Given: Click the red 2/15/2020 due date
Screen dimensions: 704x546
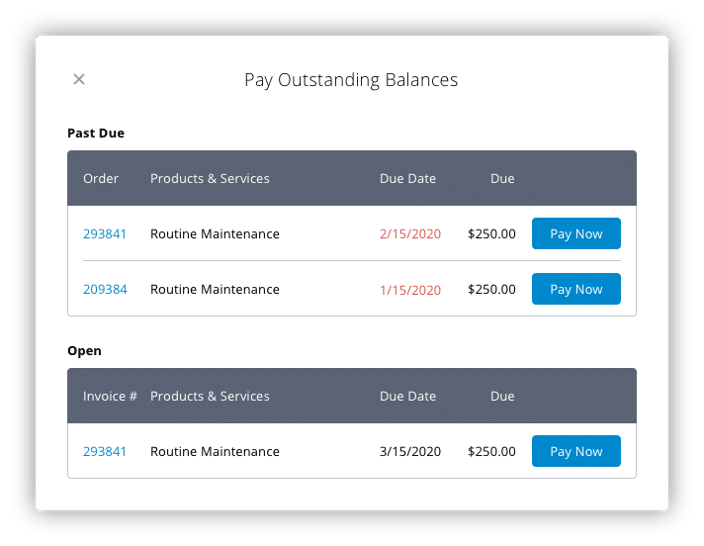Looking at the screenshot, I should point(410,234).
